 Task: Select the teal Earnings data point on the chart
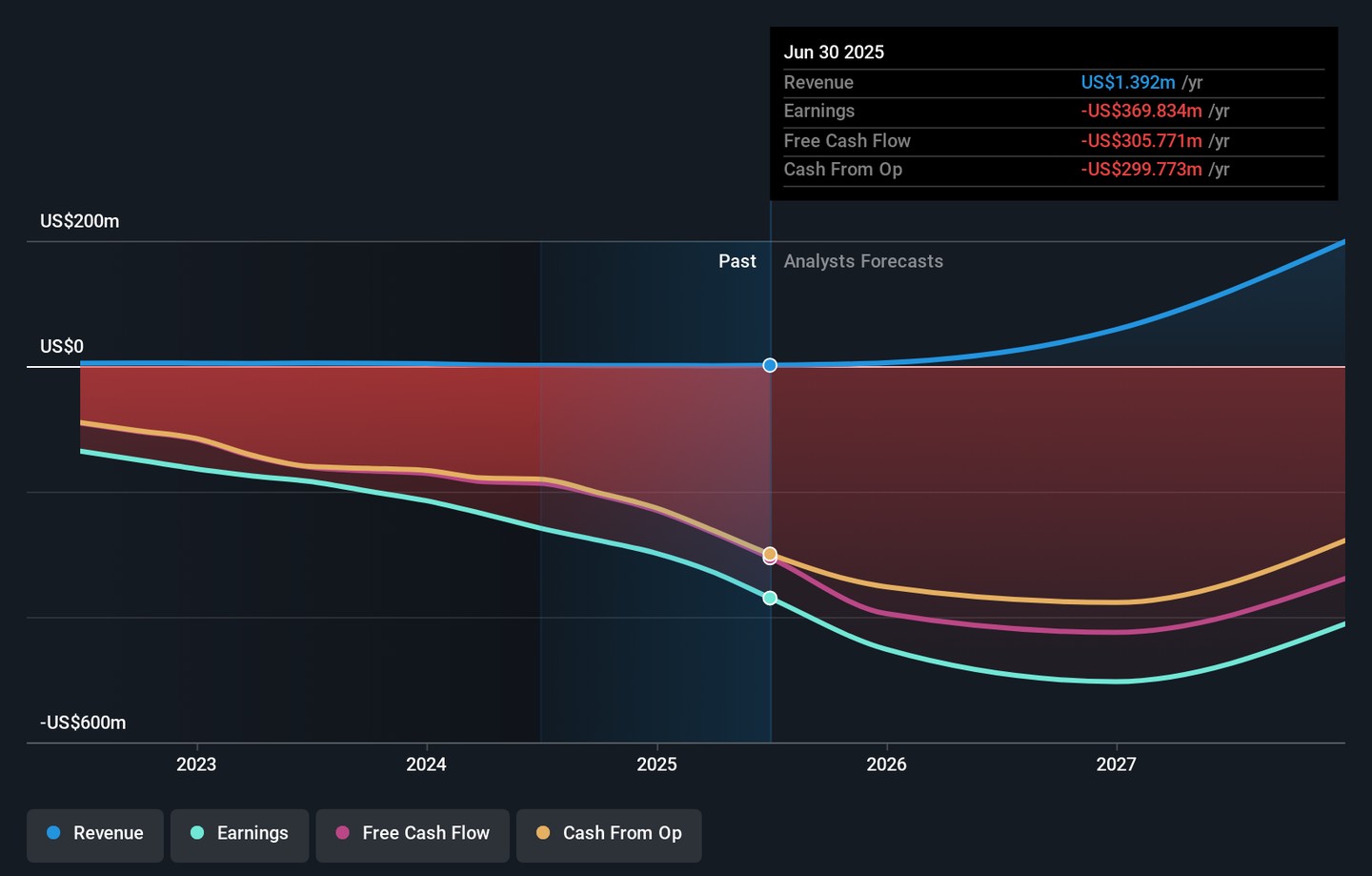[770, 599]
